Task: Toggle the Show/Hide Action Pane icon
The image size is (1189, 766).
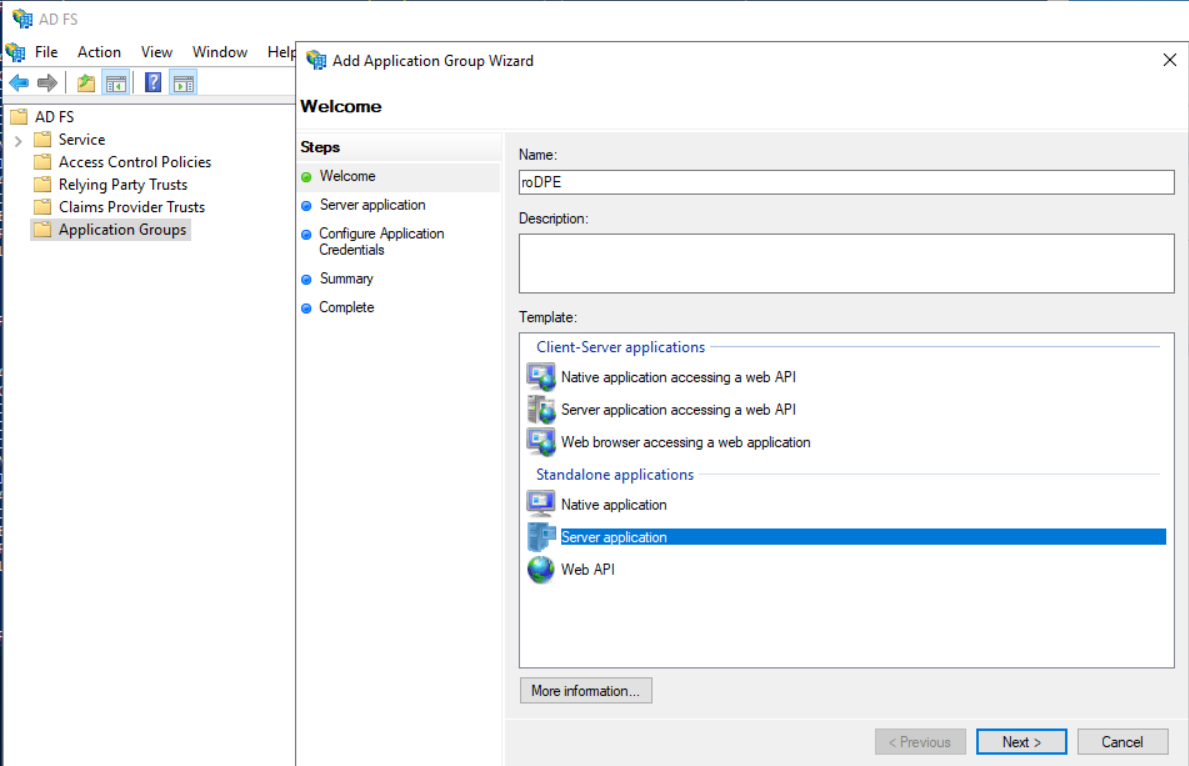Action: point(183,82)
